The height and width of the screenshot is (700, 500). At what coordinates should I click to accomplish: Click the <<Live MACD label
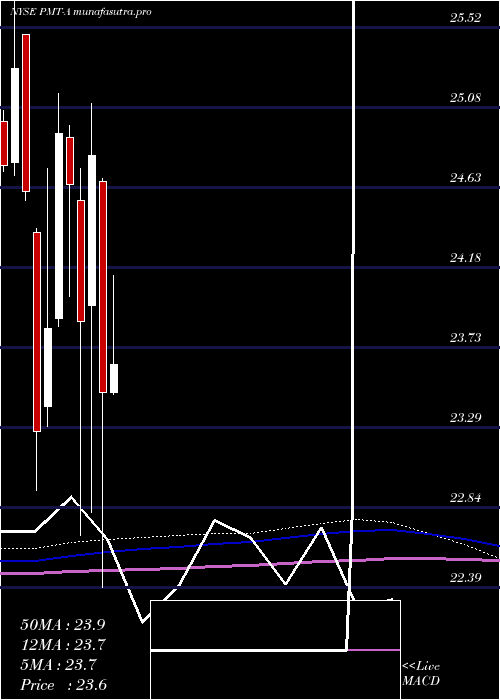(x=421, y=674)
